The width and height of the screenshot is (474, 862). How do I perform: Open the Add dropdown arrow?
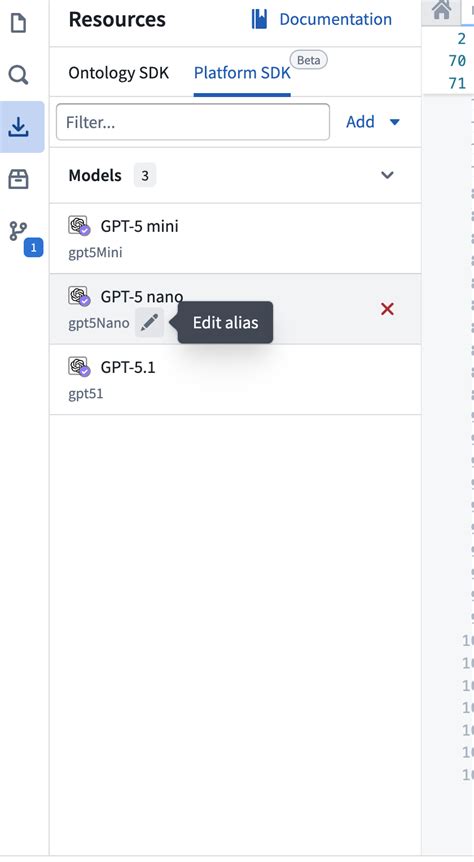[395, 122]
